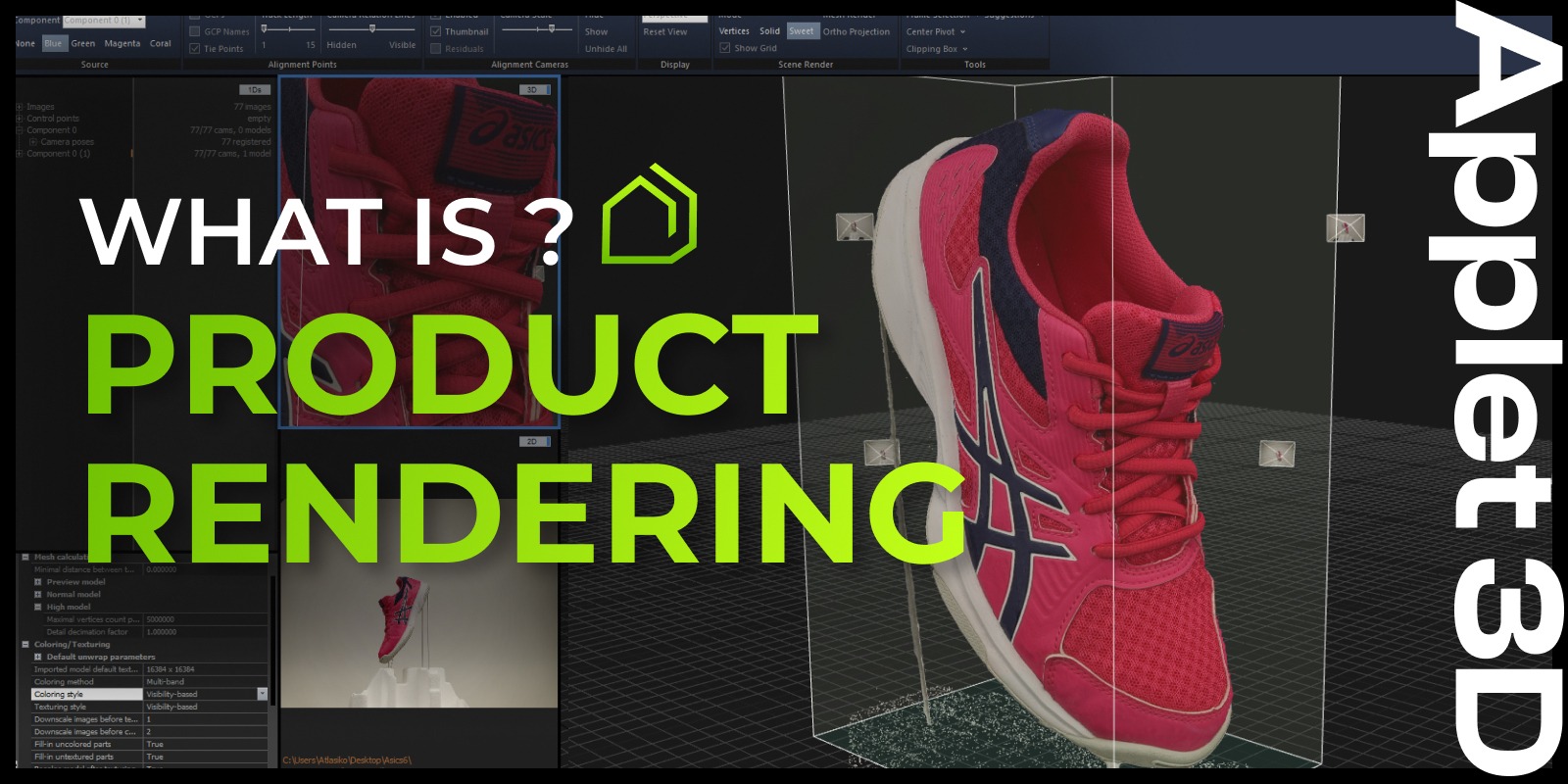Click the Show cameras button
Viewport: 1568px width, 784px height.
[x=597, y=31]
